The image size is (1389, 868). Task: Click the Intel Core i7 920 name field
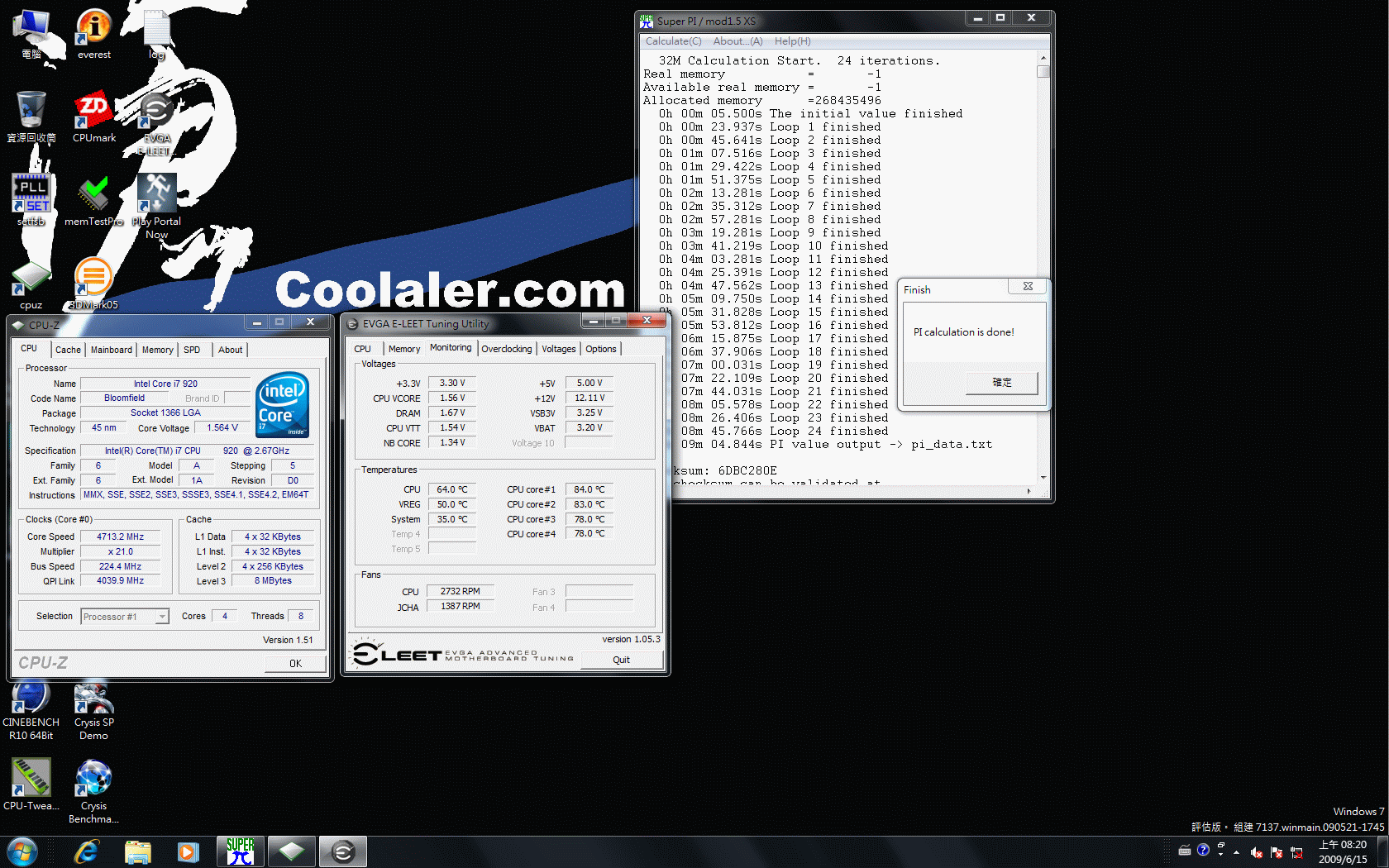click(x=165, y=384)
